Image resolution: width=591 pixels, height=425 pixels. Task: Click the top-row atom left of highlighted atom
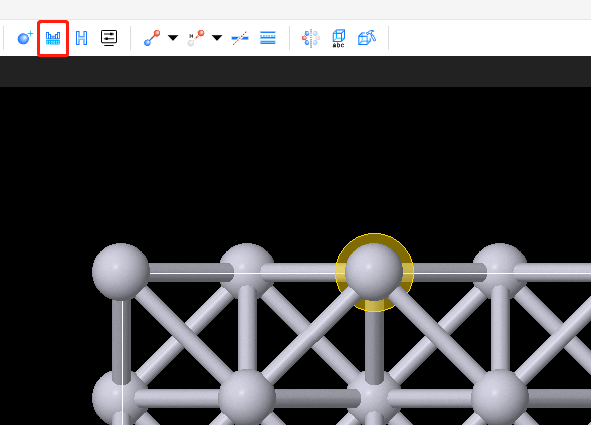(x=247, y=270)
